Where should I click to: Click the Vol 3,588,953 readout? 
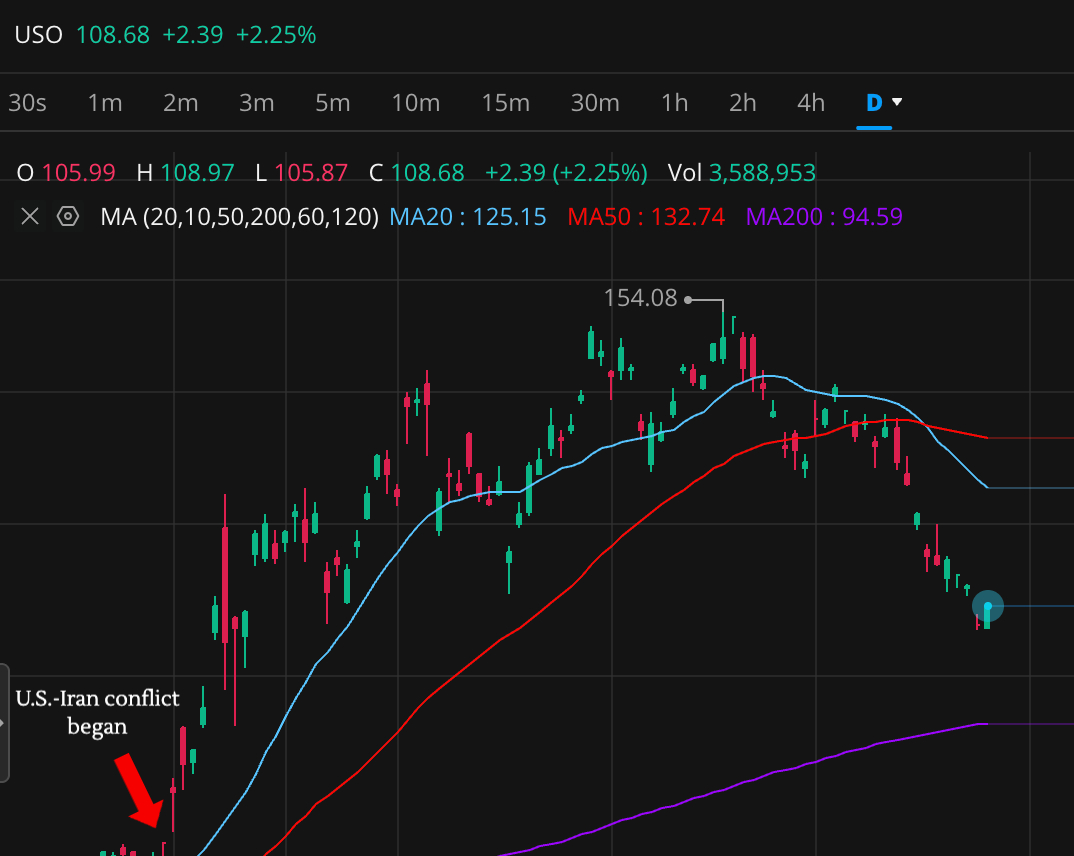click(x=742, y=173)
